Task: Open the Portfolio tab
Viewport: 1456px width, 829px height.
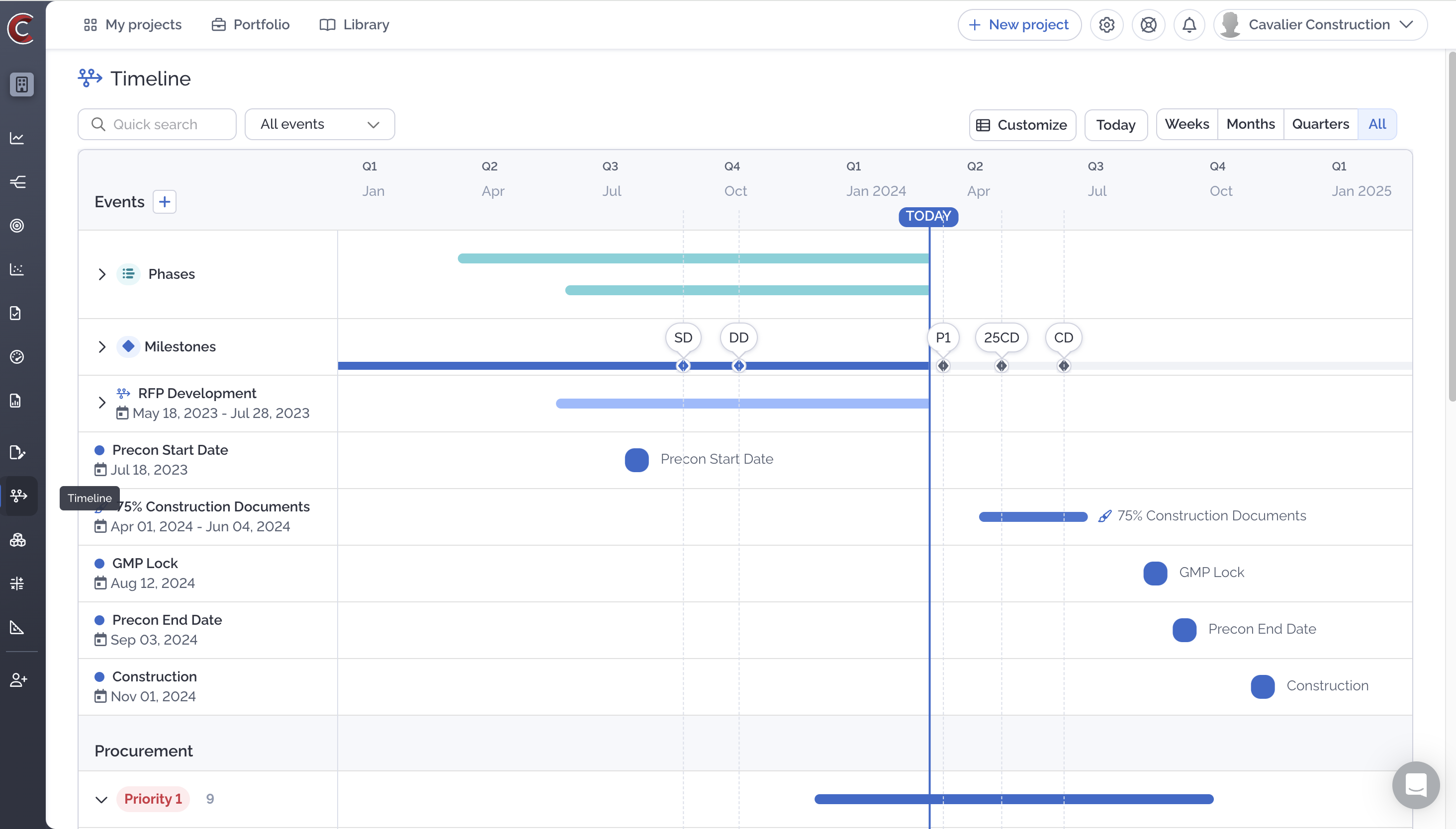Action: (x=251, y=25)
